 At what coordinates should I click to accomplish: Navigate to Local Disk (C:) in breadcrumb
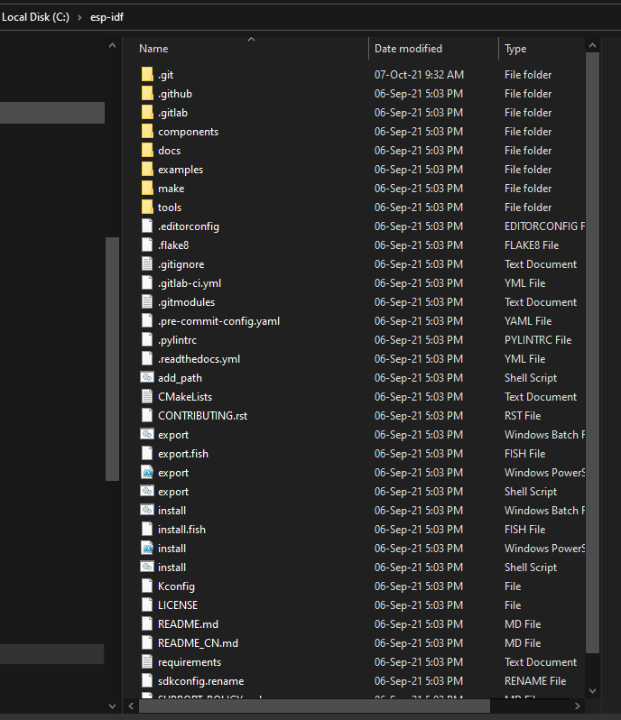tap(35, 18)
